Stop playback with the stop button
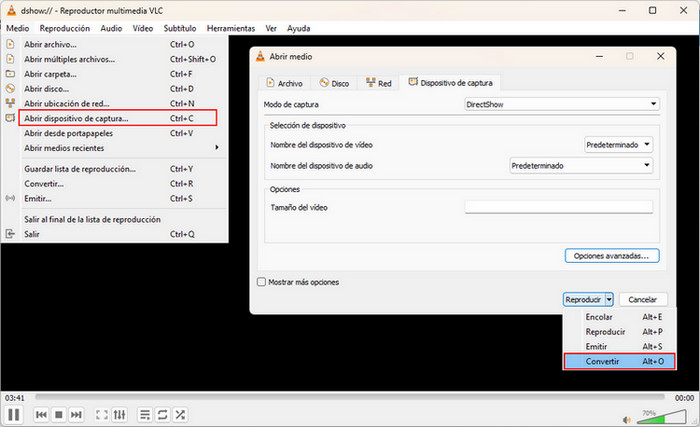 point(58,415)
